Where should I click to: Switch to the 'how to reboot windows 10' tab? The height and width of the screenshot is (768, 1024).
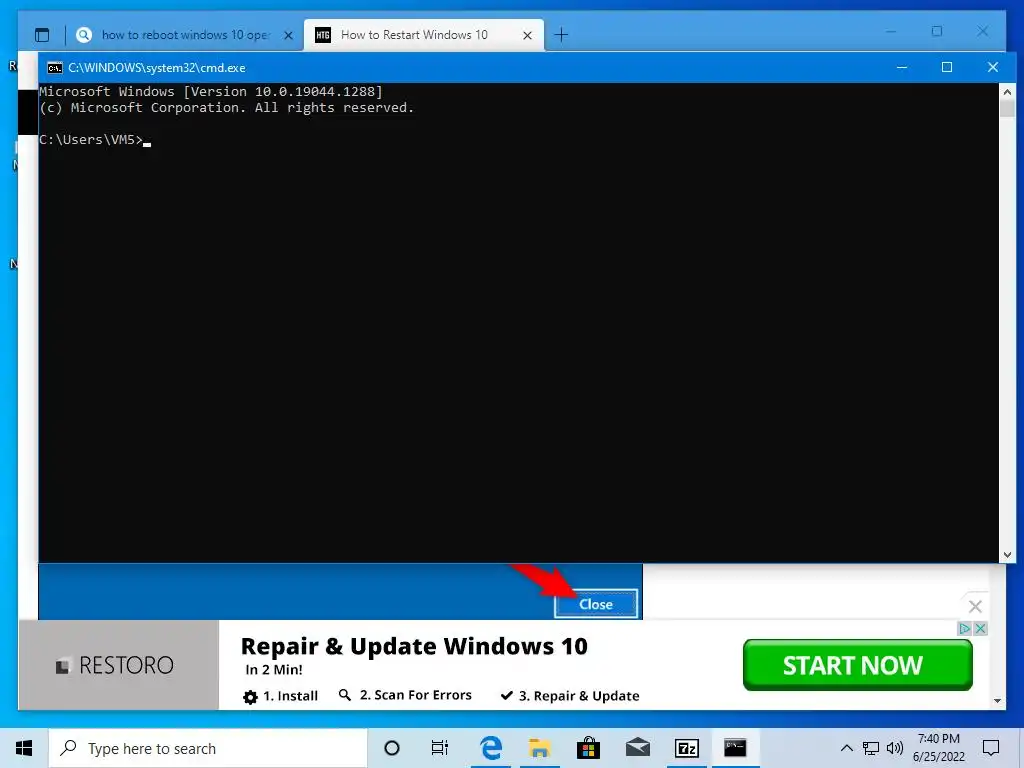[x=185, y=35]
